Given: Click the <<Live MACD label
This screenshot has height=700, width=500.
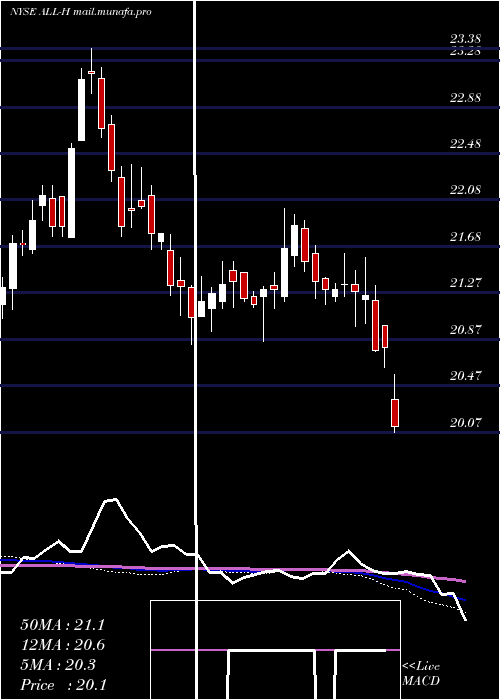Looking at the screenshot, I should (x=421, y=673).
